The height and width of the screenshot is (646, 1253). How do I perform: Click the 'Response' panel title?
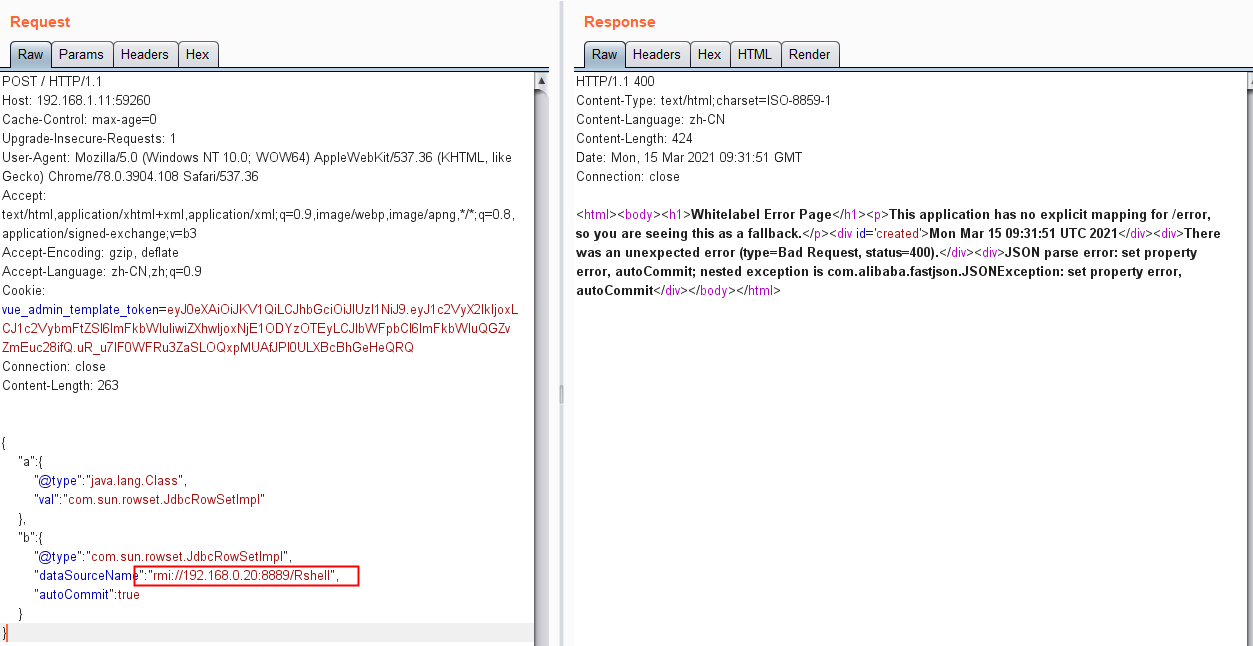(x=620, y=22)
